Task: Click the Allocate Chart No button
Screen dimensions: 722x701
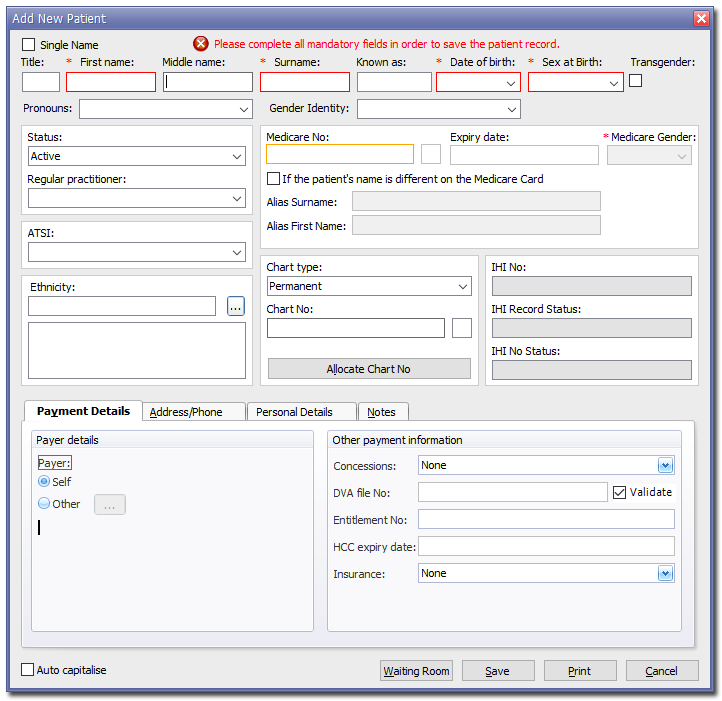Action: click(368, 369)
